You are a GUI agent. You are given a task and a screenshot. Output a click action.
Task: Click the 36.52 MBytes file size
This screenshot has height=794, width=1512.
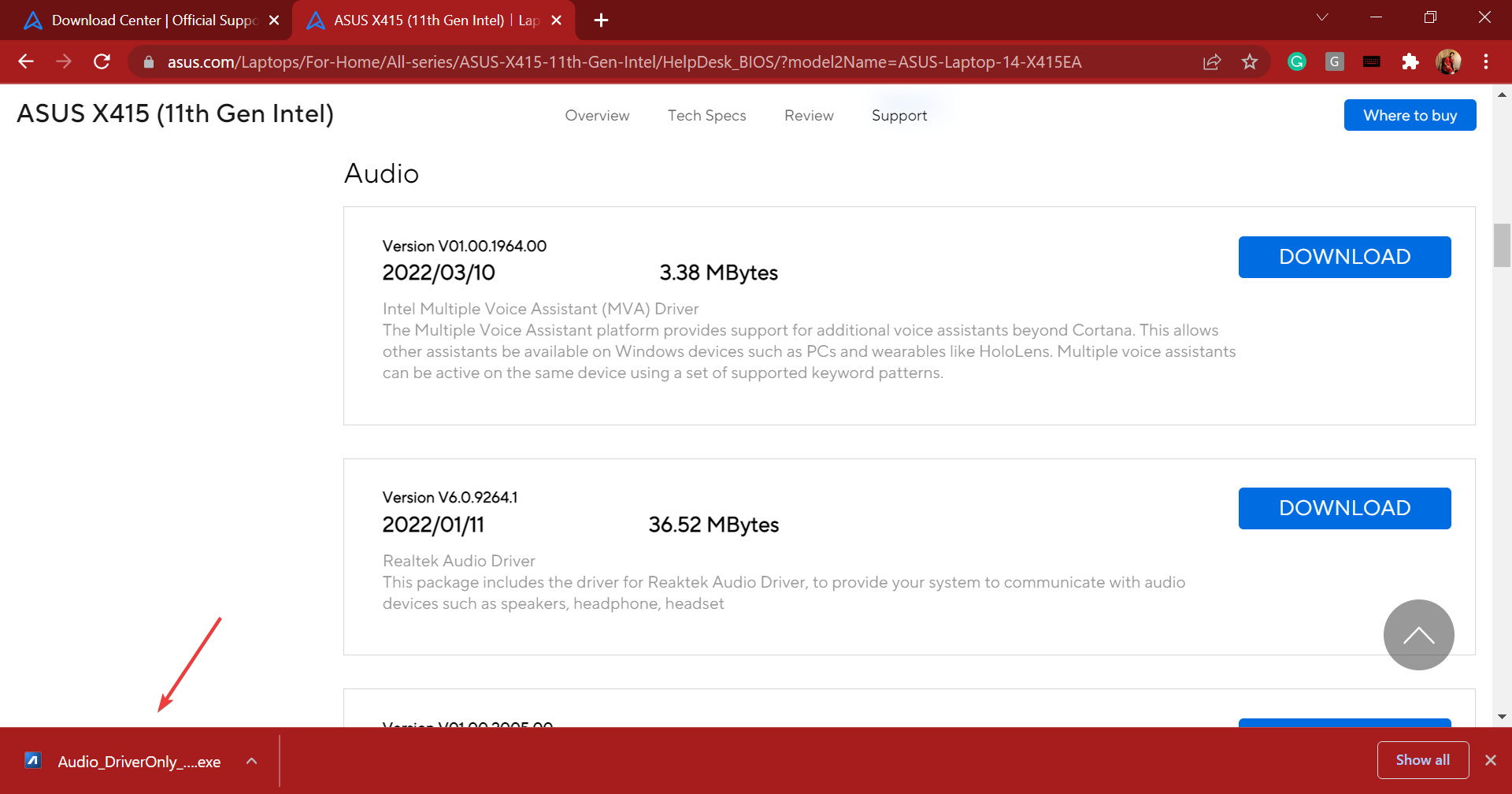click(713, 525)
